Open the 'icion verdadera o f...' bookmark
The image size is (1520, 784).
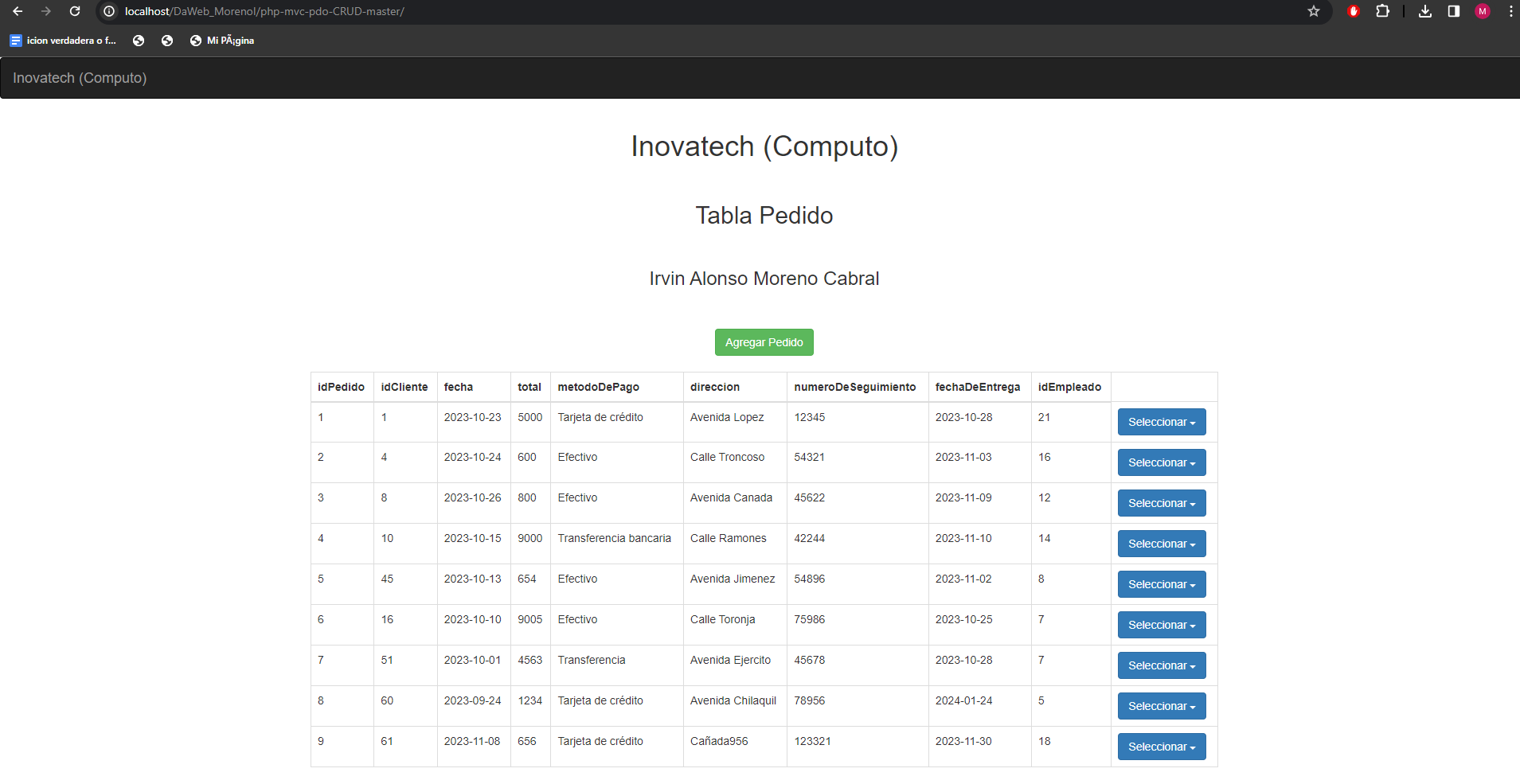62,40
